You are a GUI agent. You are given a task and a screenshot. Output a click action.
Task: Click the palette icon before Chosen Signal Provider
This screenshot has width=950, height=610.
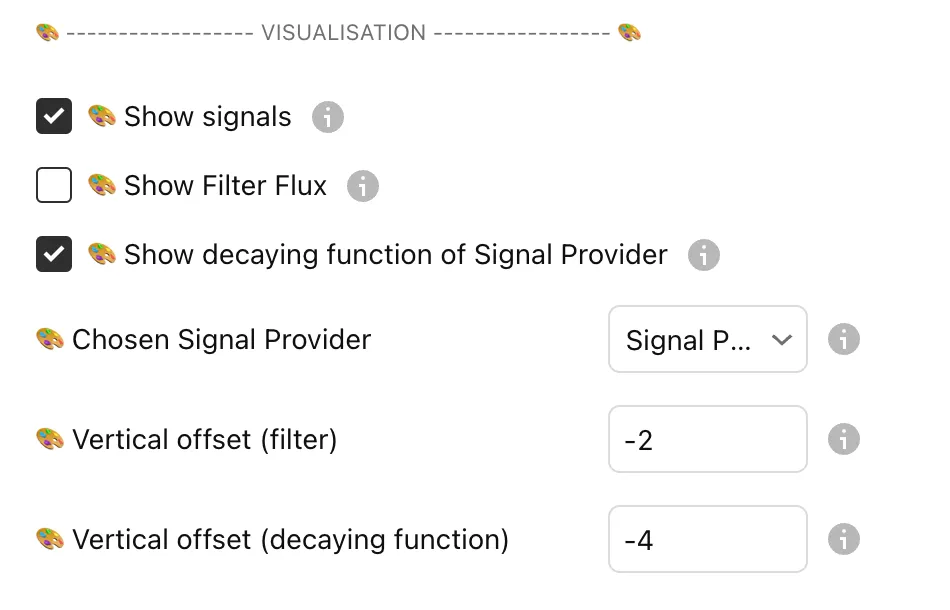point(50,339)
